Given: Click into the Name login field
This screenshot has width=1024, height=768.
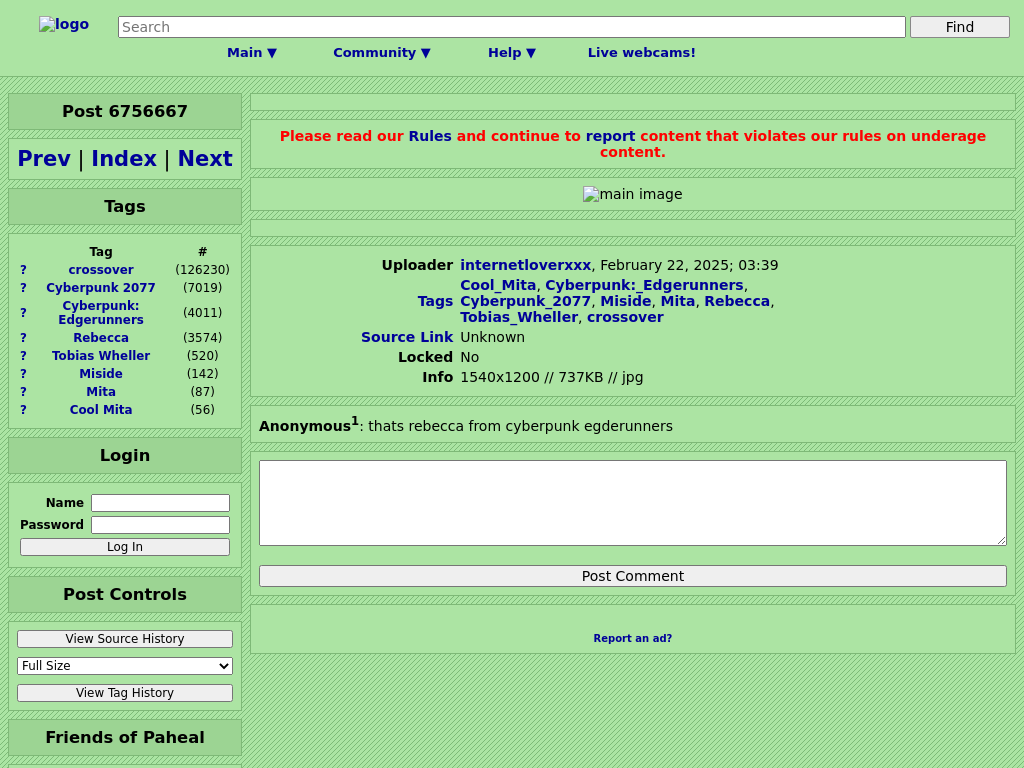Looking at the screenshot, I should [160, 503].
